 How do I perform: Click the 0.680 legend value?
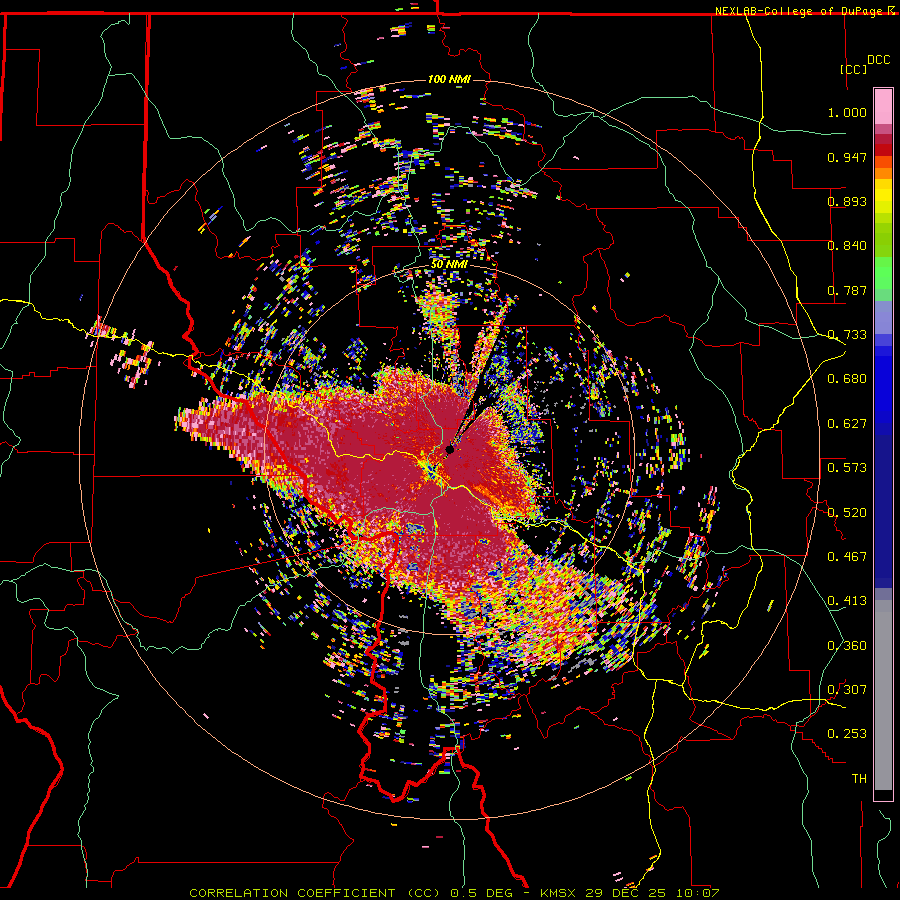coord(847,379)
